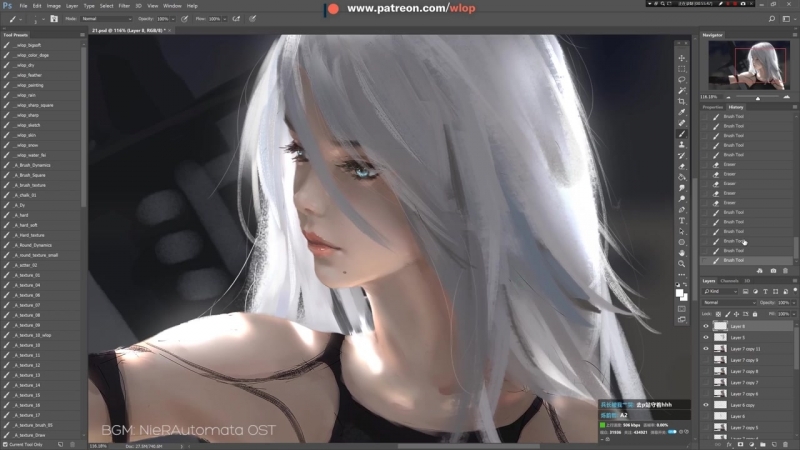Enable airbrush-style build-up icon

click(x=236, y=19)
